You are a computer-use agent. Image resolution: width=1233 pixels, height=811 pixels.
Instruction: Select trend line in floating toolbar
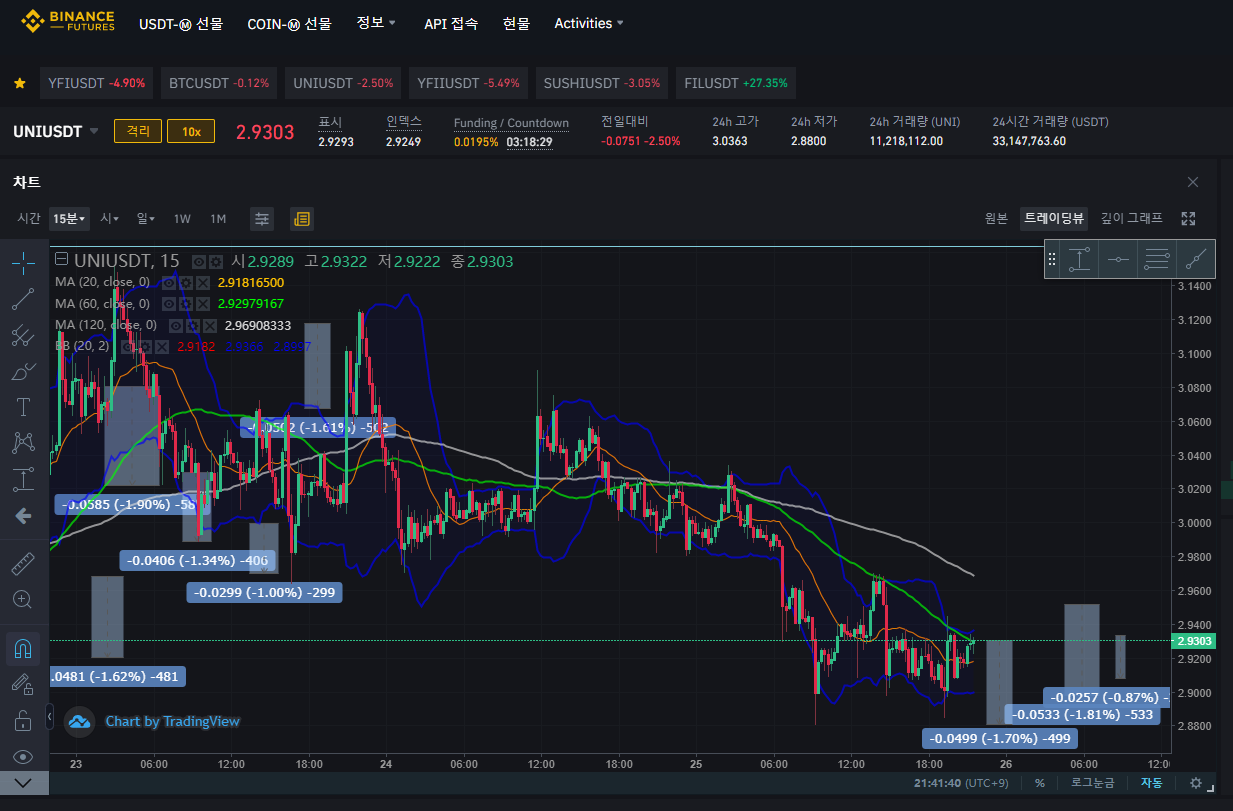pyautogui.click(x=1196, y=260)
